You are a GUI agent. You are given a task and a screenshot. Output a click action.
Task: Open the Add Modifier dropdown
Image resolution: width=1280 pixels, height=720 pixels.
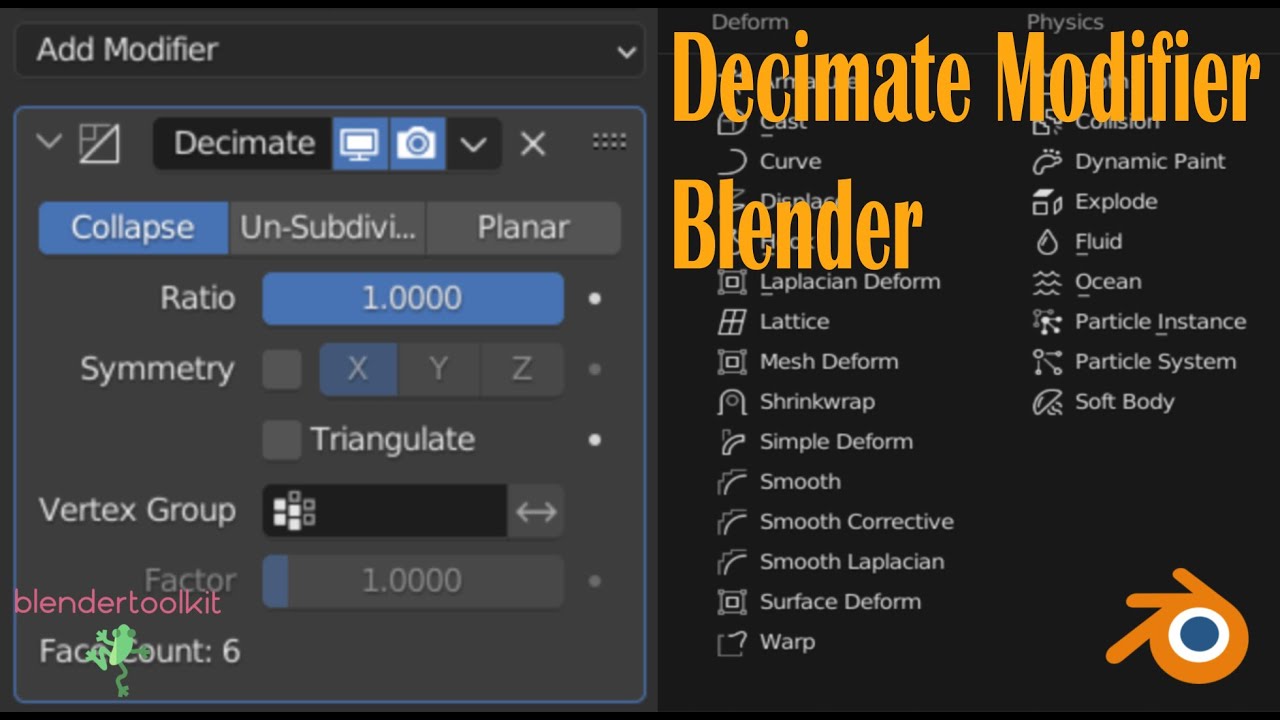click(x=329, y=50)
